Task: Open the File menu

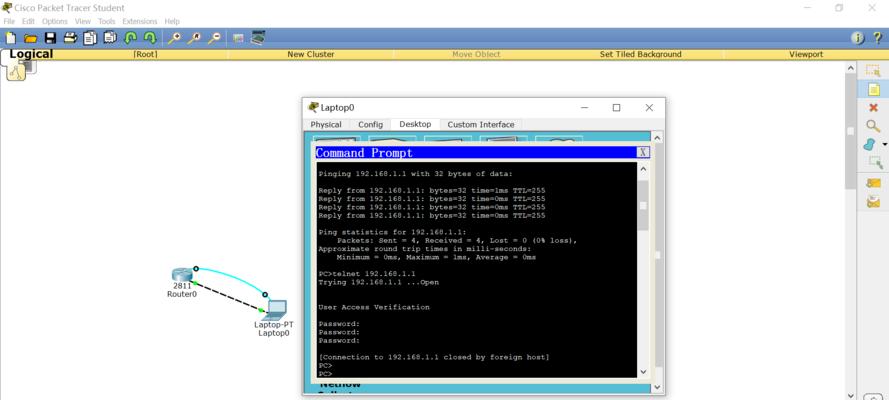Action: tap(10, 22)
